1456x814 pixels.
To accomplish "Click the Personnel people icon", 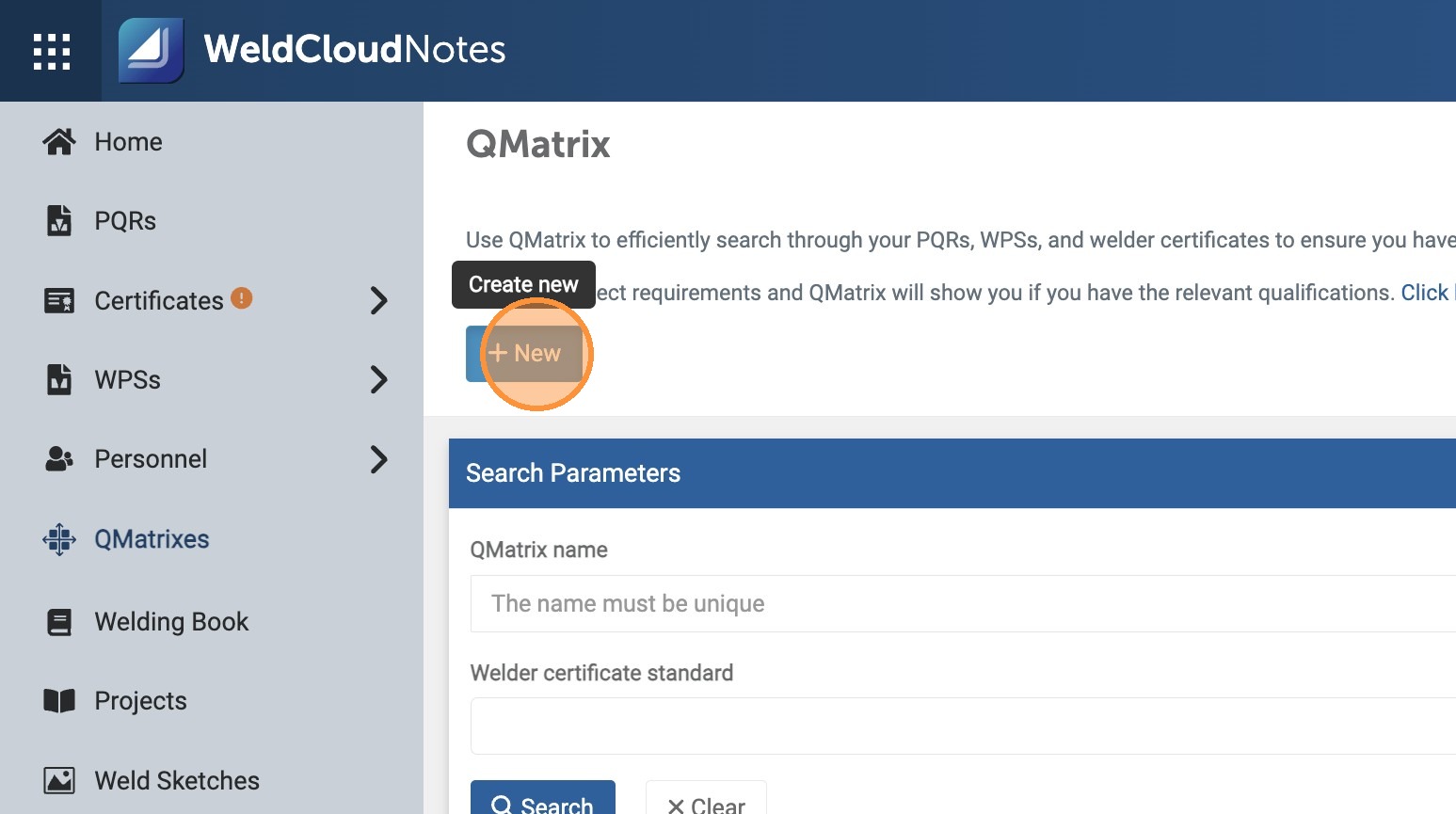I will (x=59, y=459).
